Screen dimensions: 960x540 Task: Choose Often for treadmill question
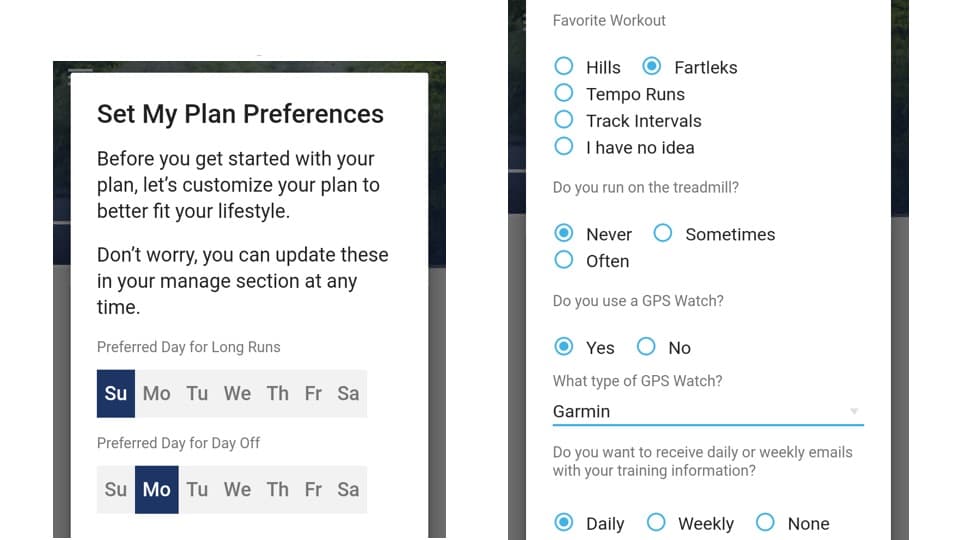coord(563,260)
